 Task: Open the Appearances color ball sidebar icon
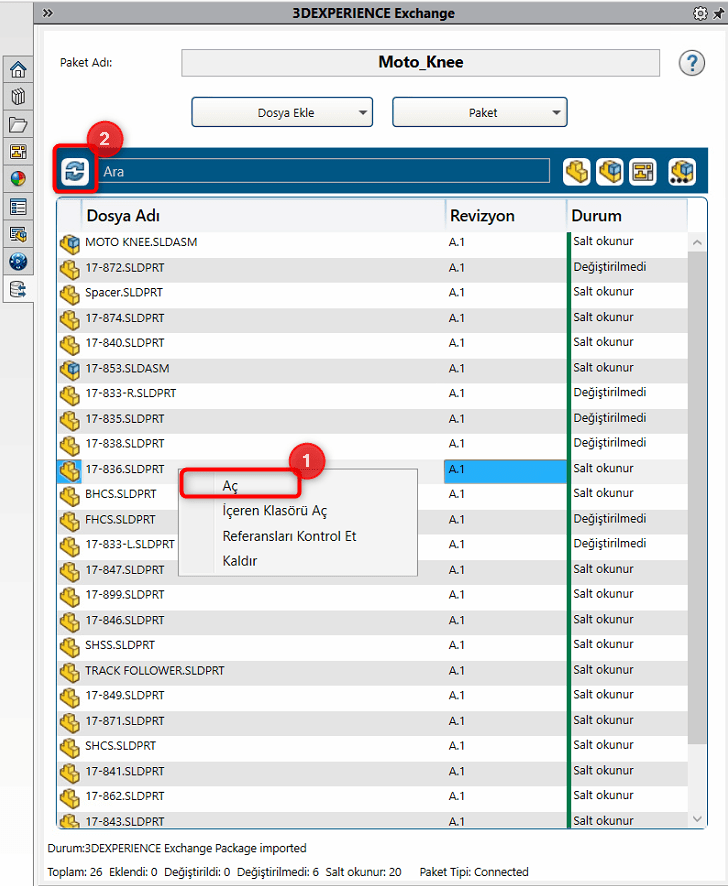pos(18,179)
